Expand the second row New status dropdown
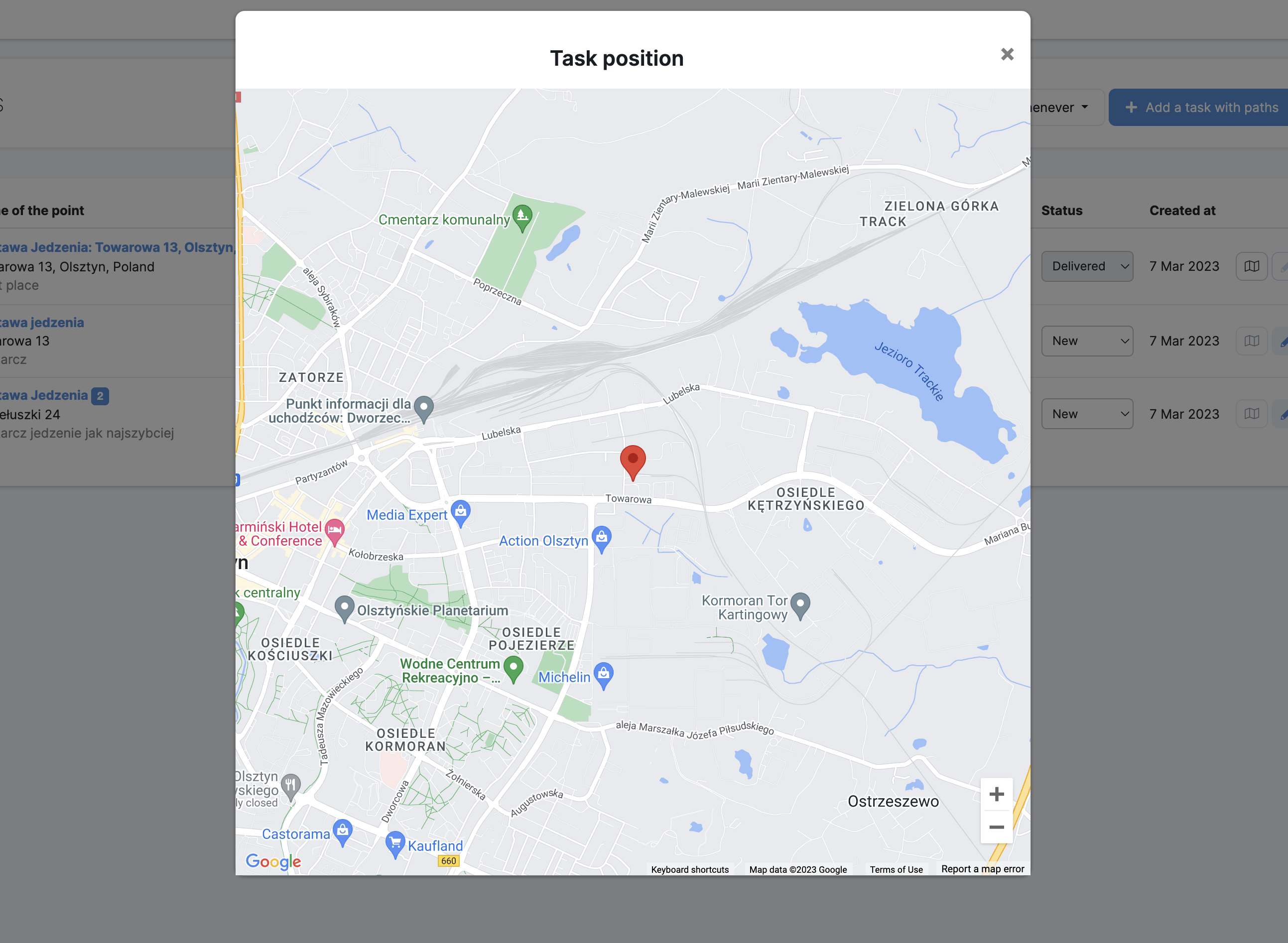Viewport: 1288px width, 943px height. (1087, 341)
